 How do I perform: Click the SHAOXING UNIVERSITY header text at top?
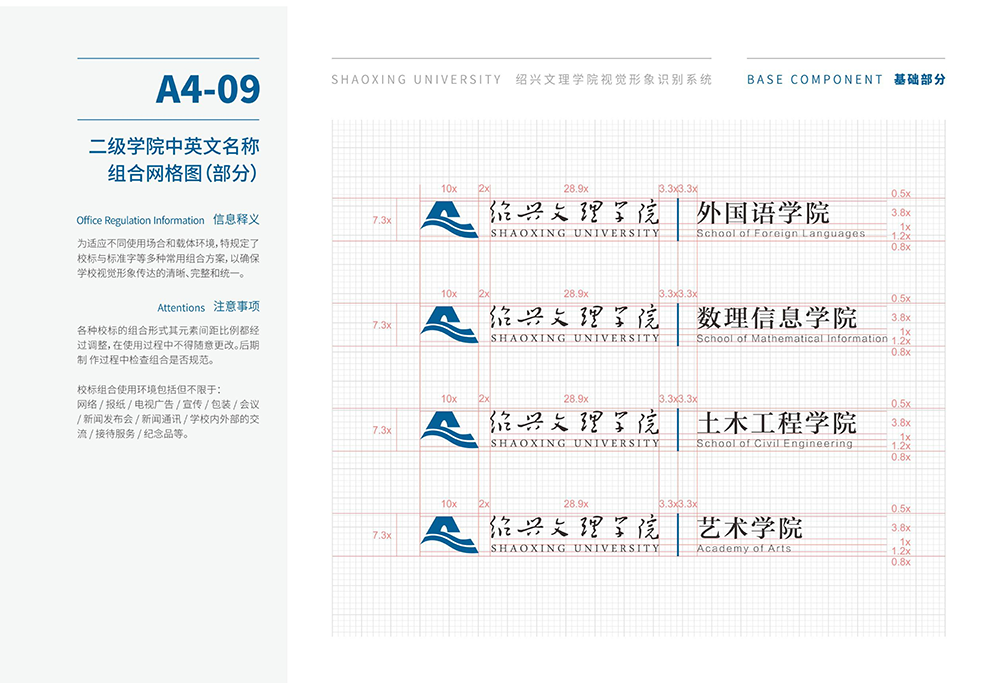click(x=416, y=79)
